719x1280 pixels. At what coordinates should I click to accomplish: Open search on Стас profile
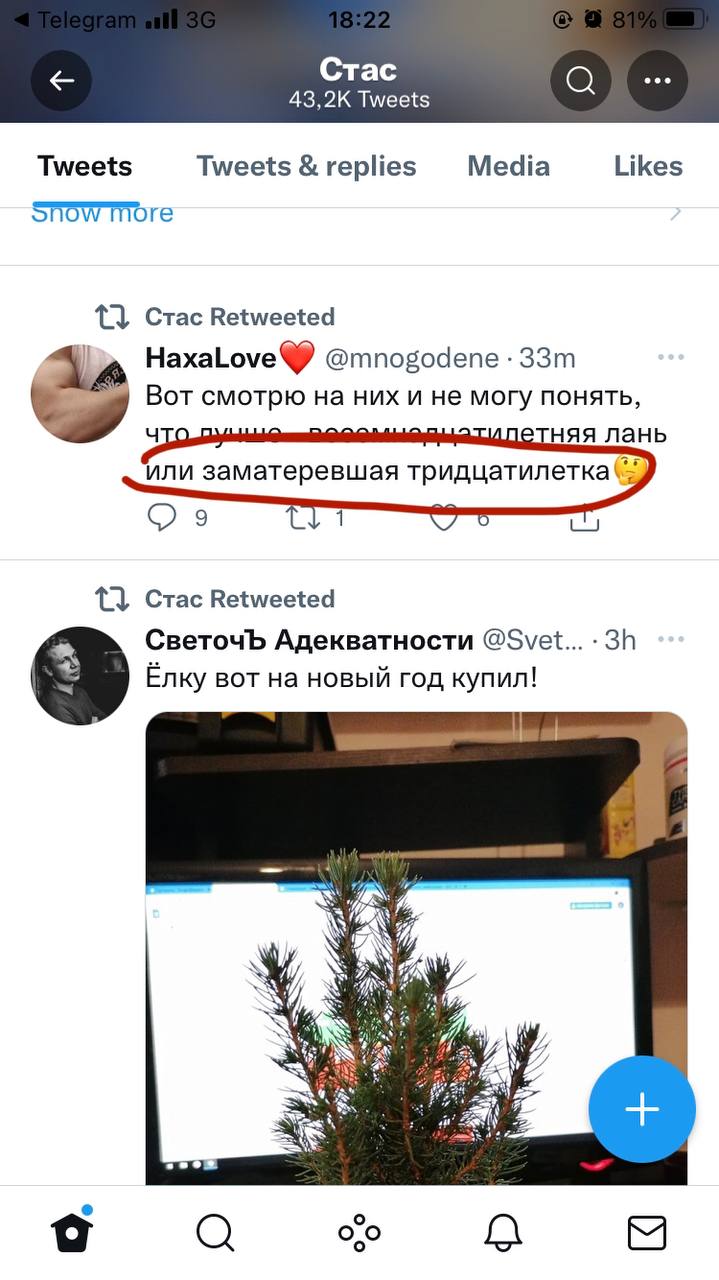coord(581,80)
